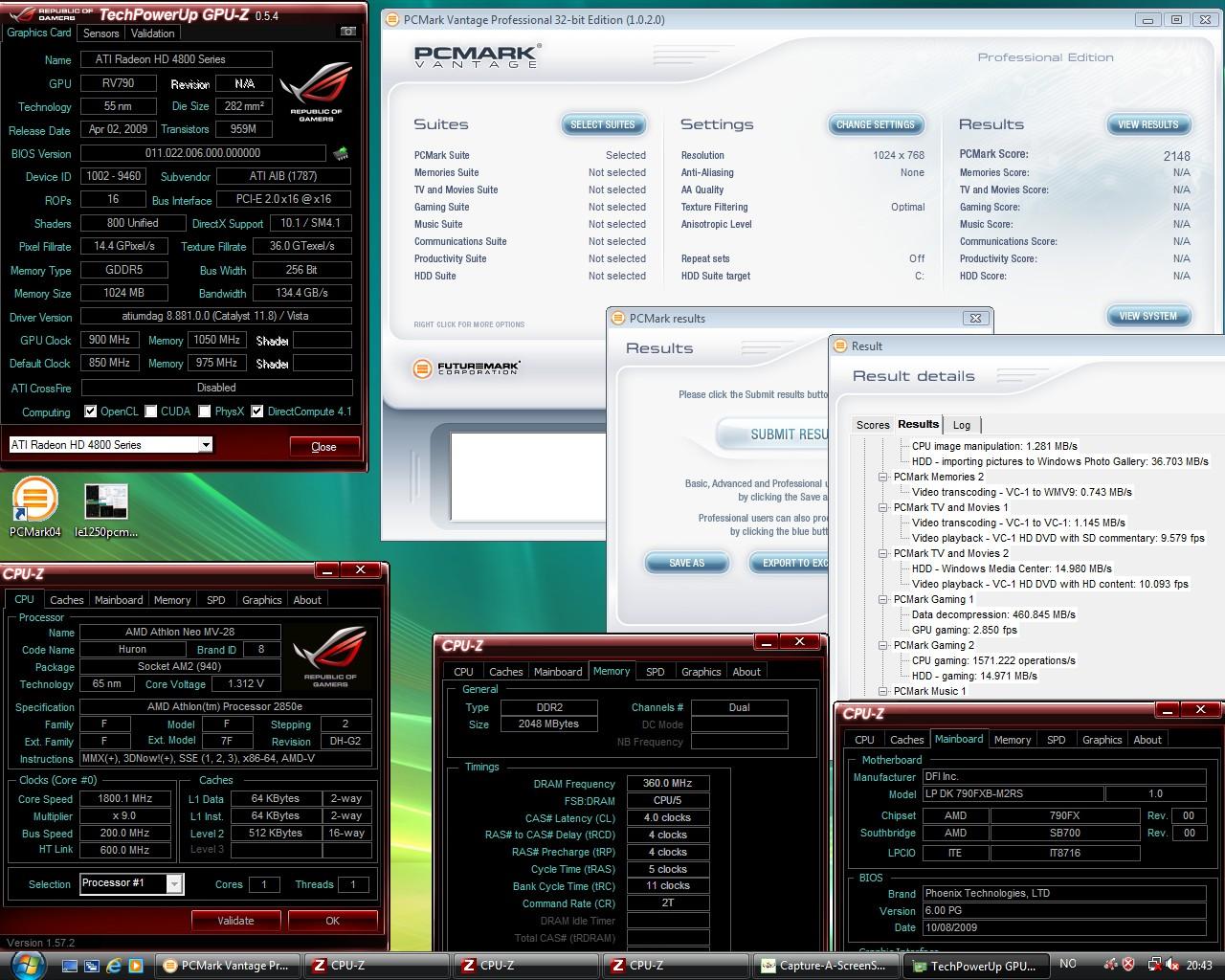Image resolution: width=1225 pixels, height=980 pixels.
Task: Click the VIEW SYSTEM button
Action: 1148,316
